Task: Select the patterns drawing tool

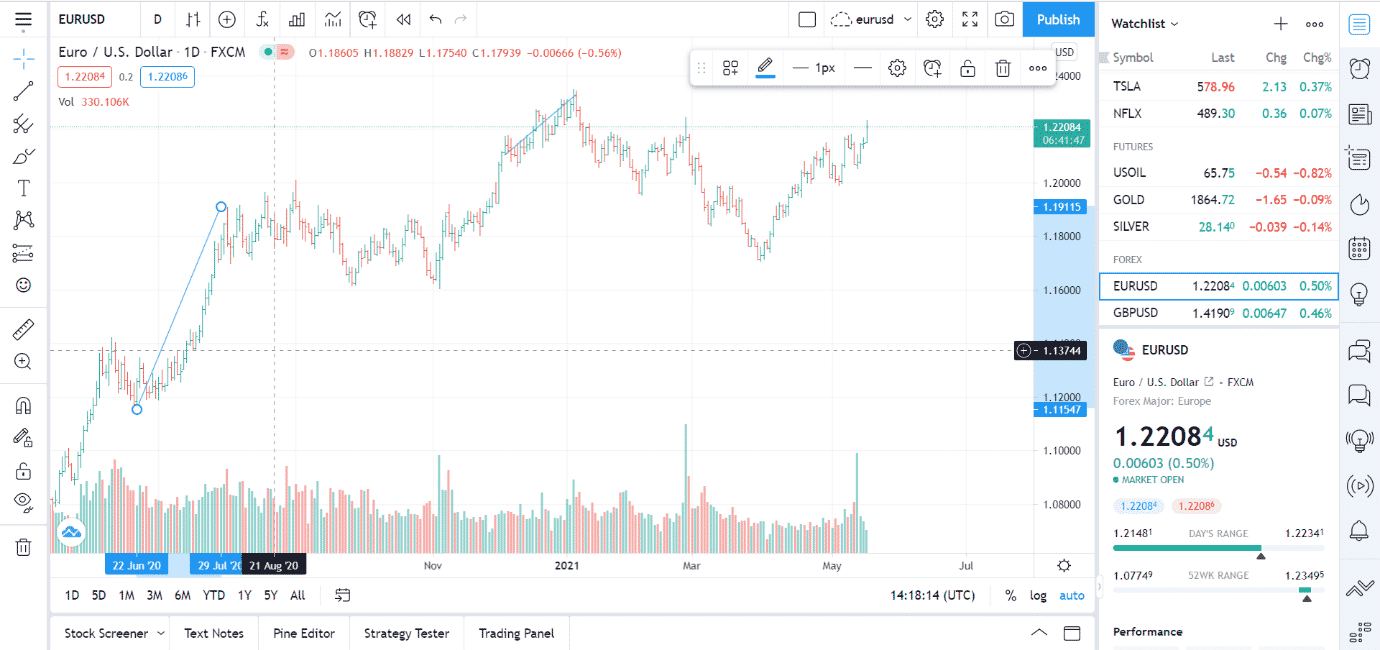Action: tap(24, 220)
